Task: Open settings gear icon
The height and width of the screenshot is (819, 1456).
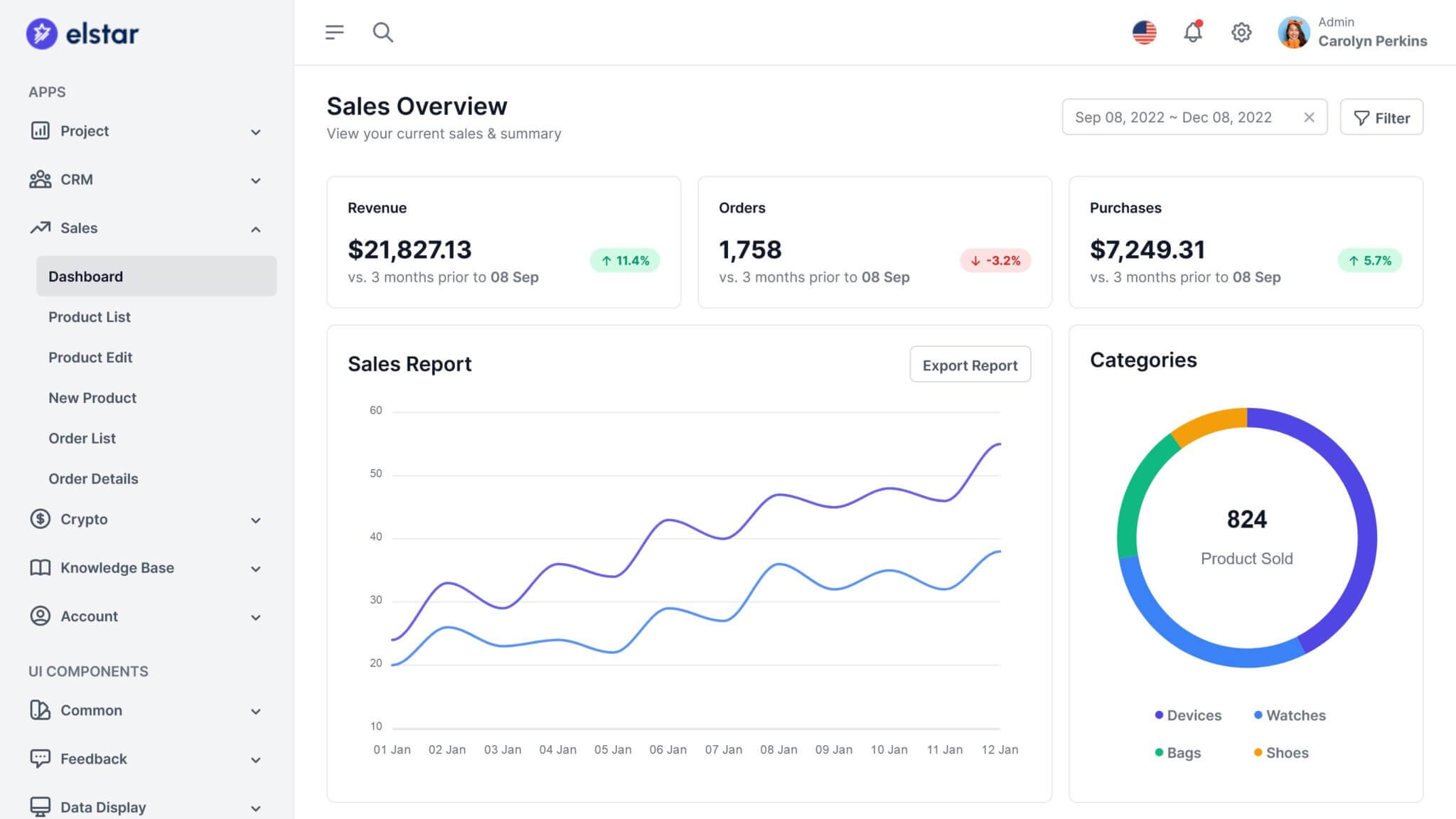Action: point(1241,32)
